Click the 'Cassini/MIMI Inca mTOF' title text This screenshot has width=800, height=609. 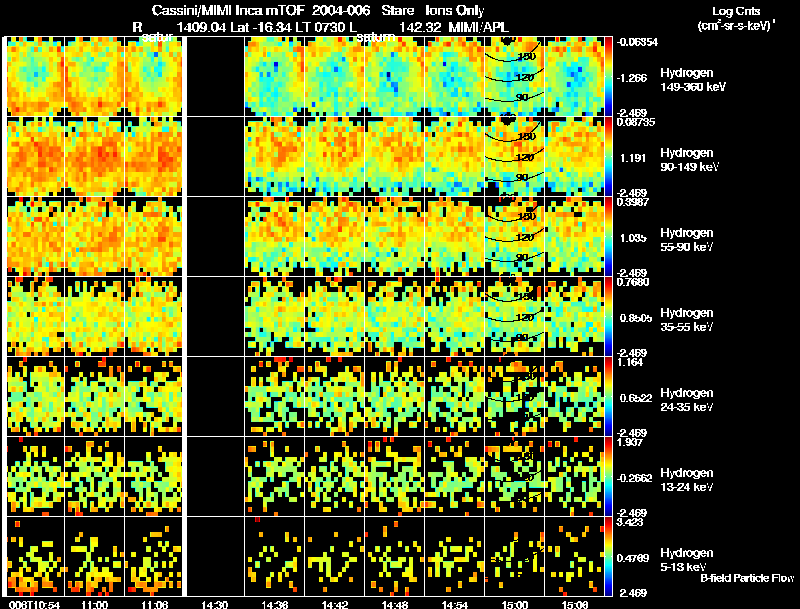228,10
